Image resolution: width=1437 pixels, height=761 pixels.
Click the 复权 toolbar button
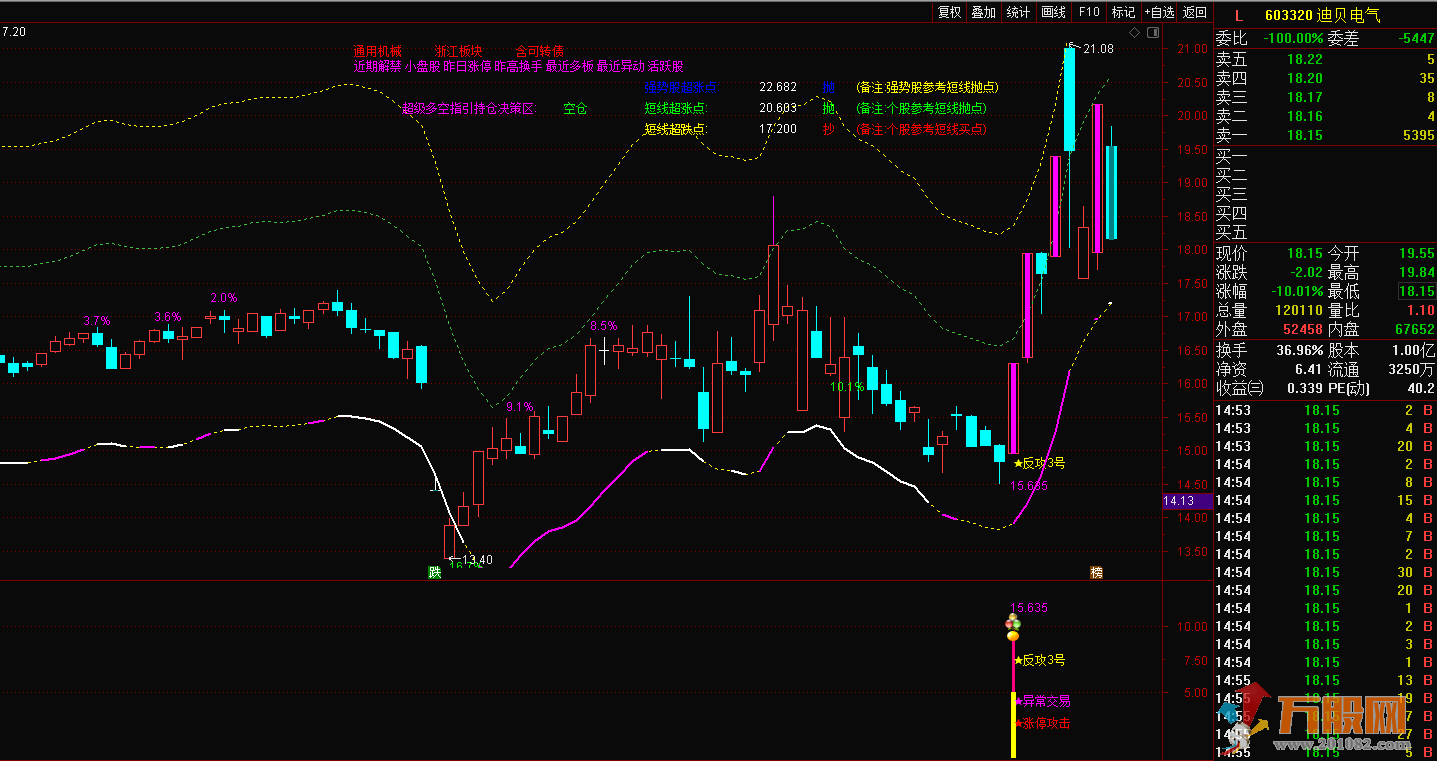point(949,12)
